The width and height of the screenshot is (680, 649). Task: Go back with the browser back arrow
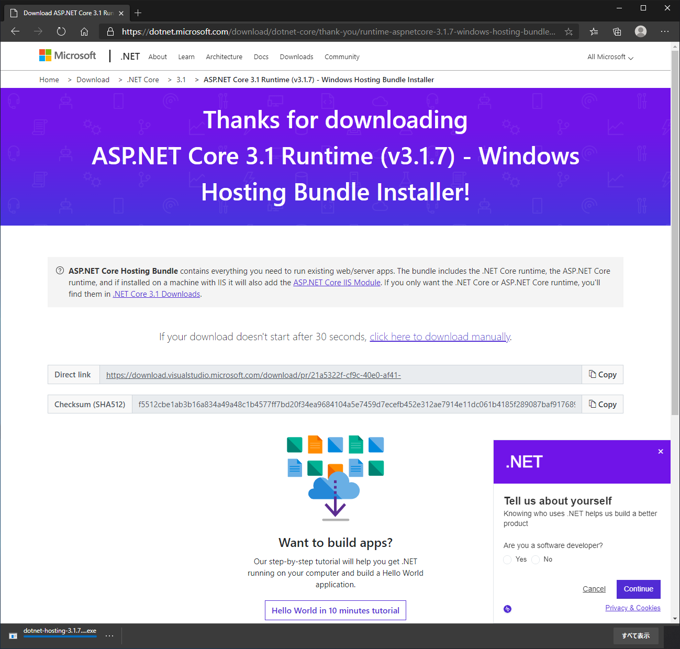pos(15,32)
